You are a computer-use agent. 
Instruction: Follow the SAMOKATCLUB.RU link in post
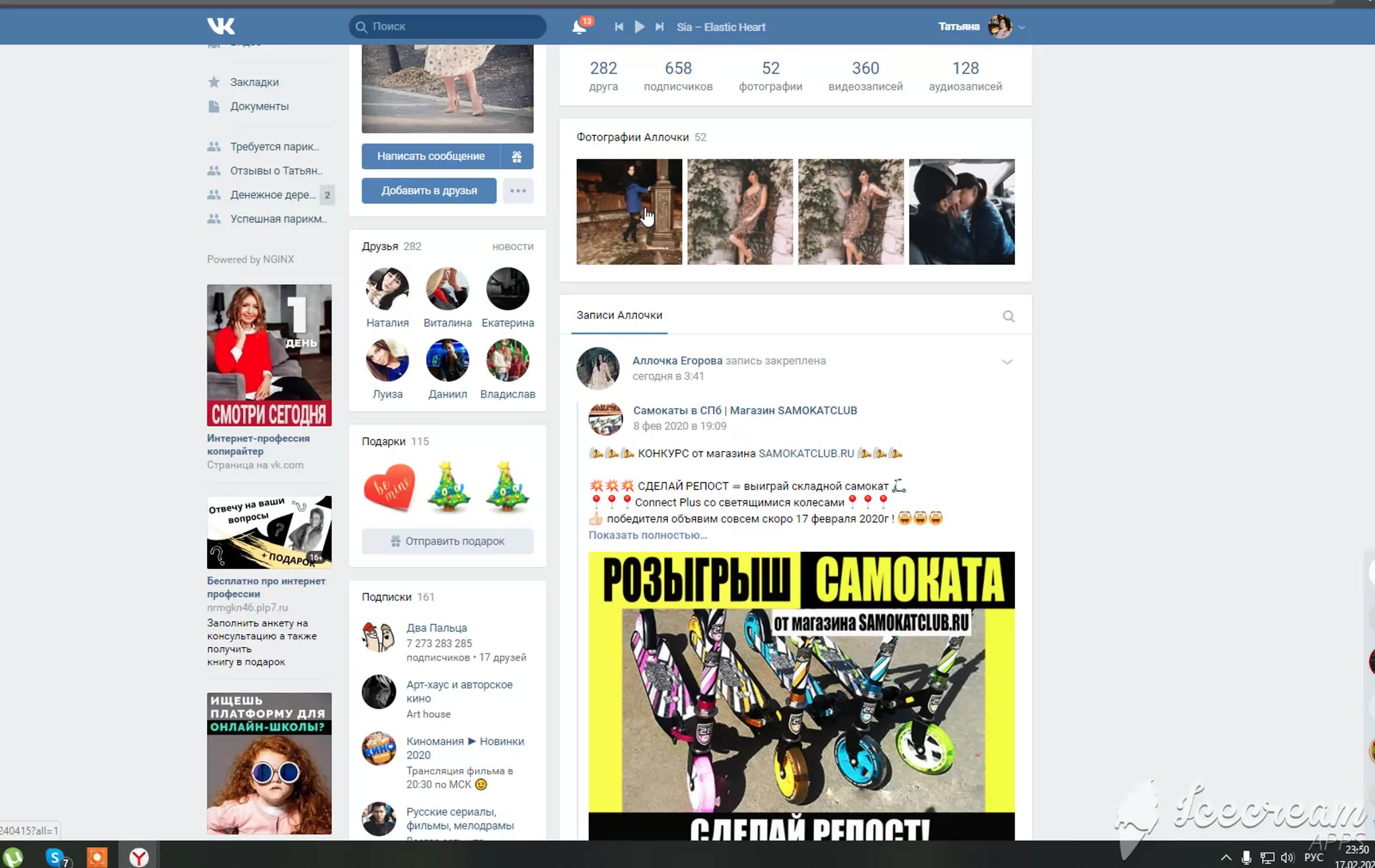tap(806, 453)
